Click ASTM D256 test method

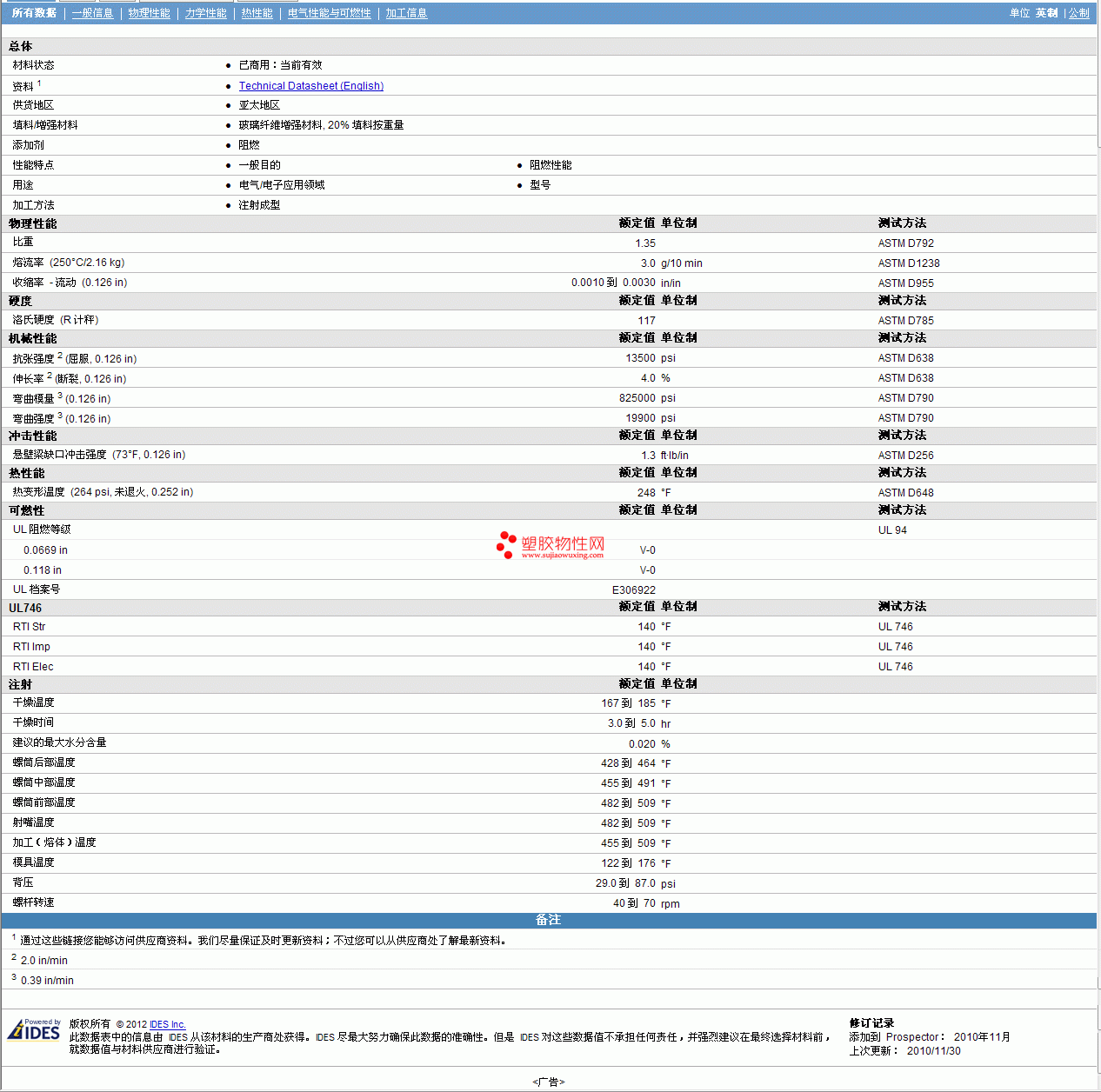tap(906, 456)
